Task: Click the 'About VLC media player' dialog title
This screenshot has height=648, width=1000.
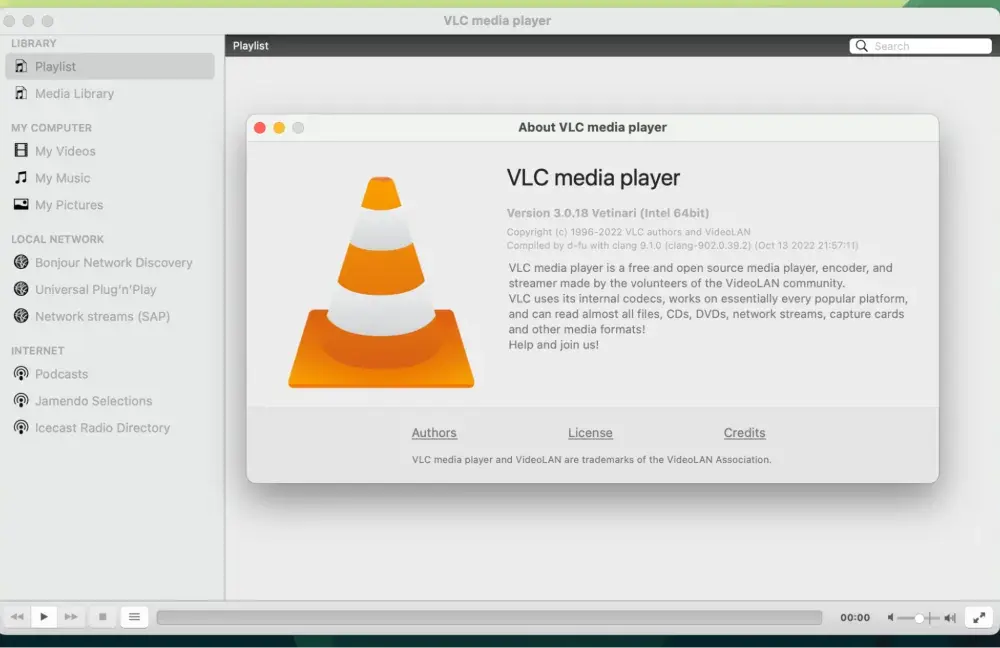Action: (592, 127)
